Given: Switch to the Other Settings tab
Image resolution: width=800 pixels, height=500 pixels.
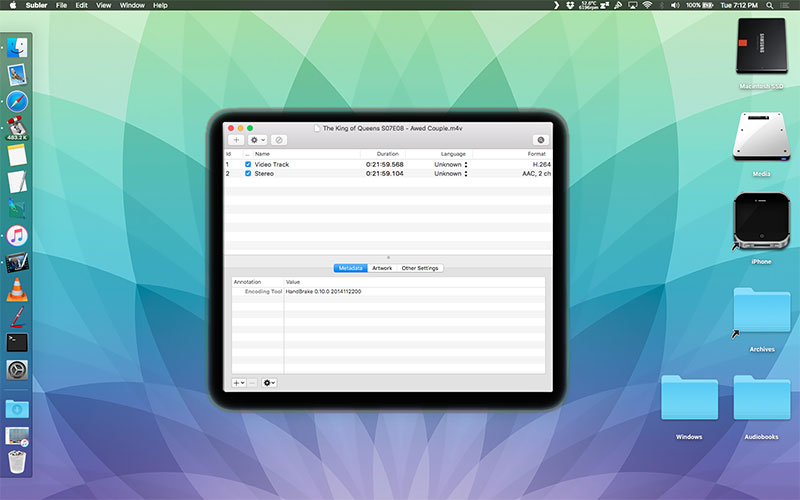Looking at the screenshot, I should 420,268.
